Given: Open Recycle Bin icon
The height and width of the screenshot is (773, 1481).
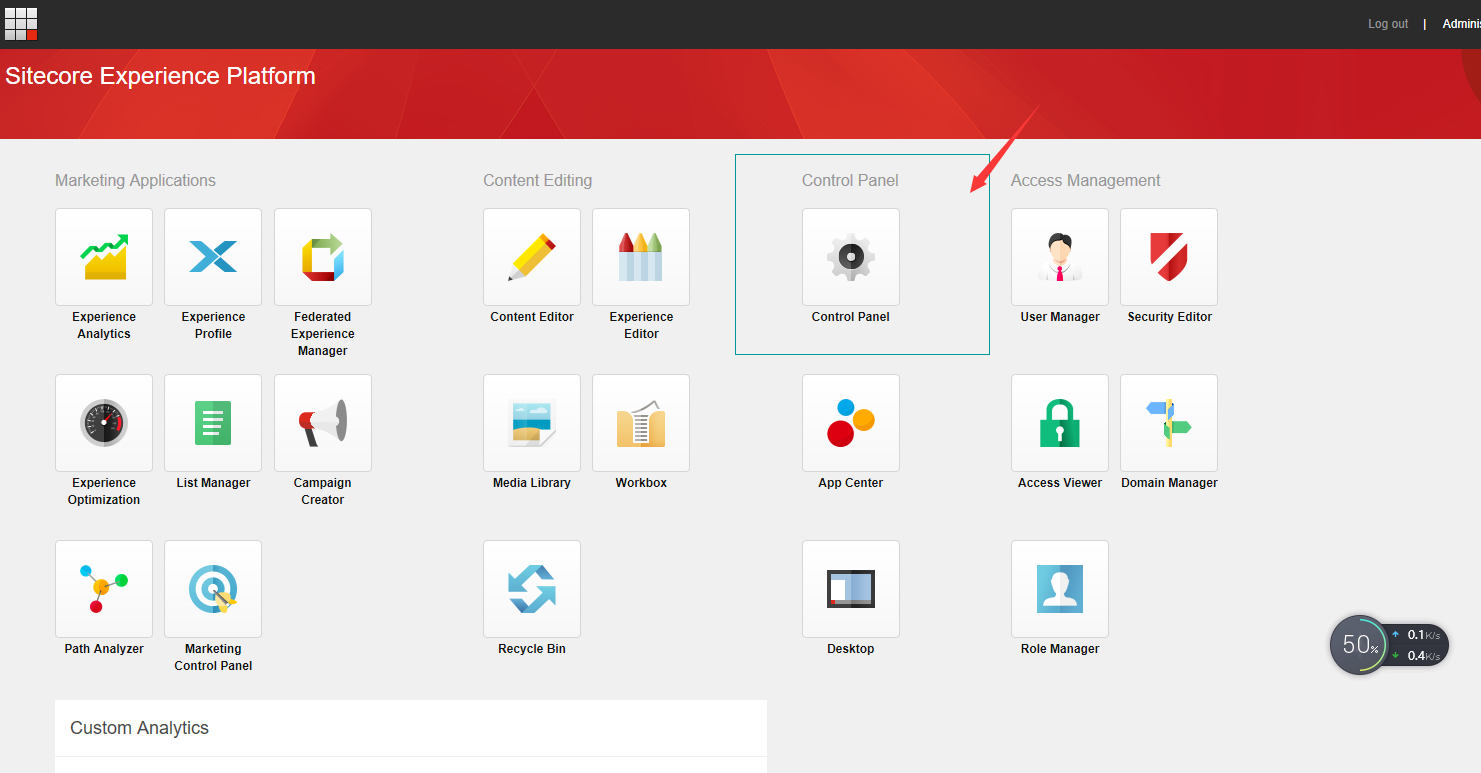Looking at the screenshot, I should point(532,589).
